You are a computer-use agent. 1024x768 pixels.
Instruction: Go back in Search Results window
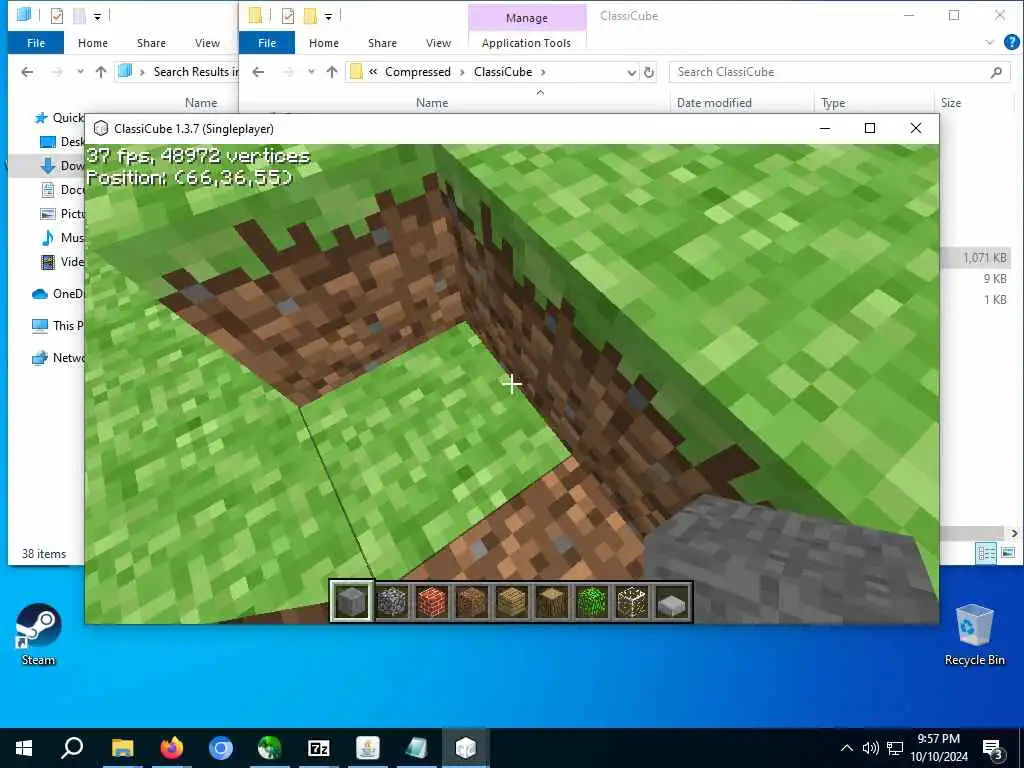[x=27, y=72]
